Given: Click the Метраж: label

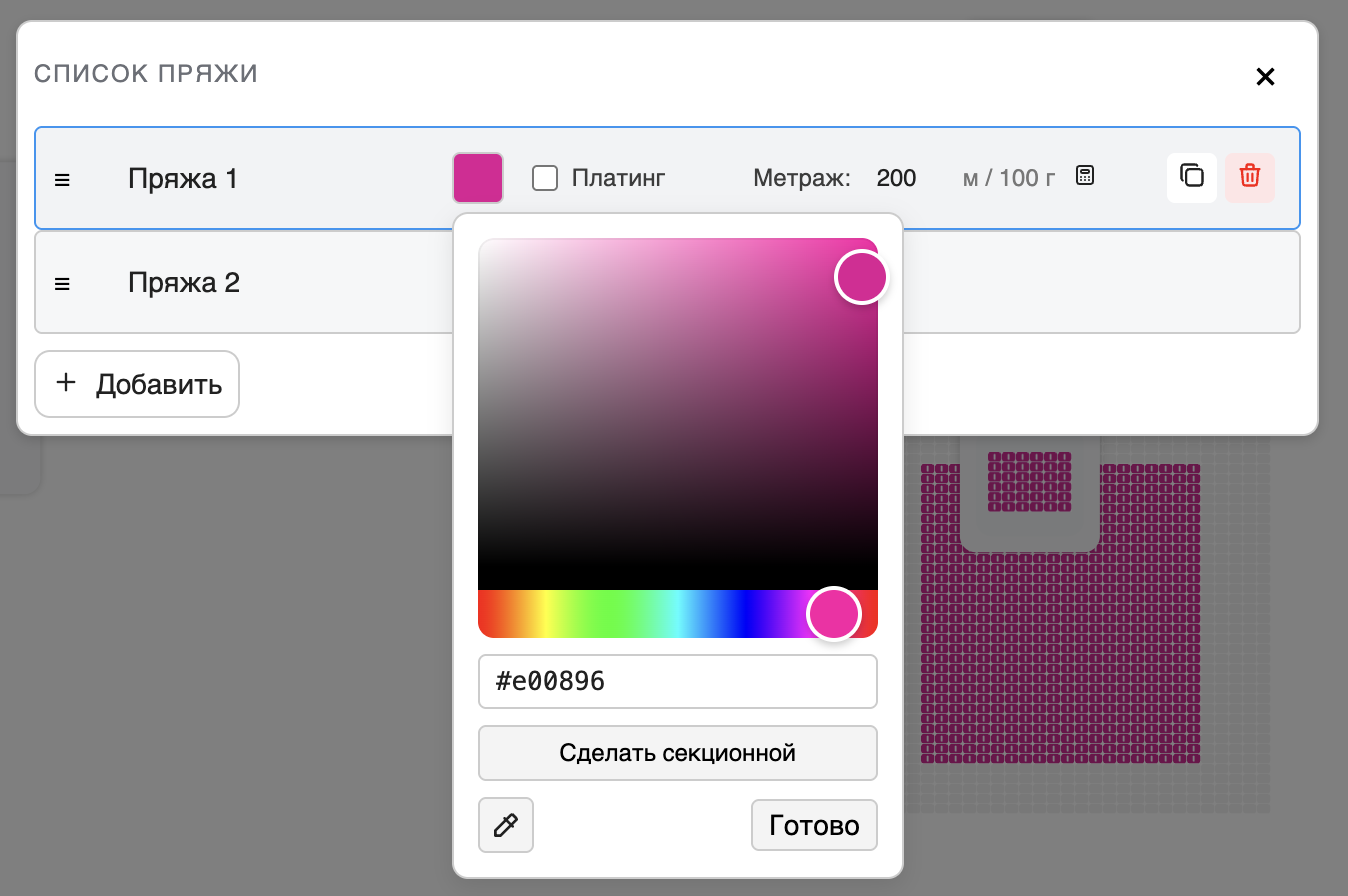Looking at the screenshot, I should coord(802,178).
